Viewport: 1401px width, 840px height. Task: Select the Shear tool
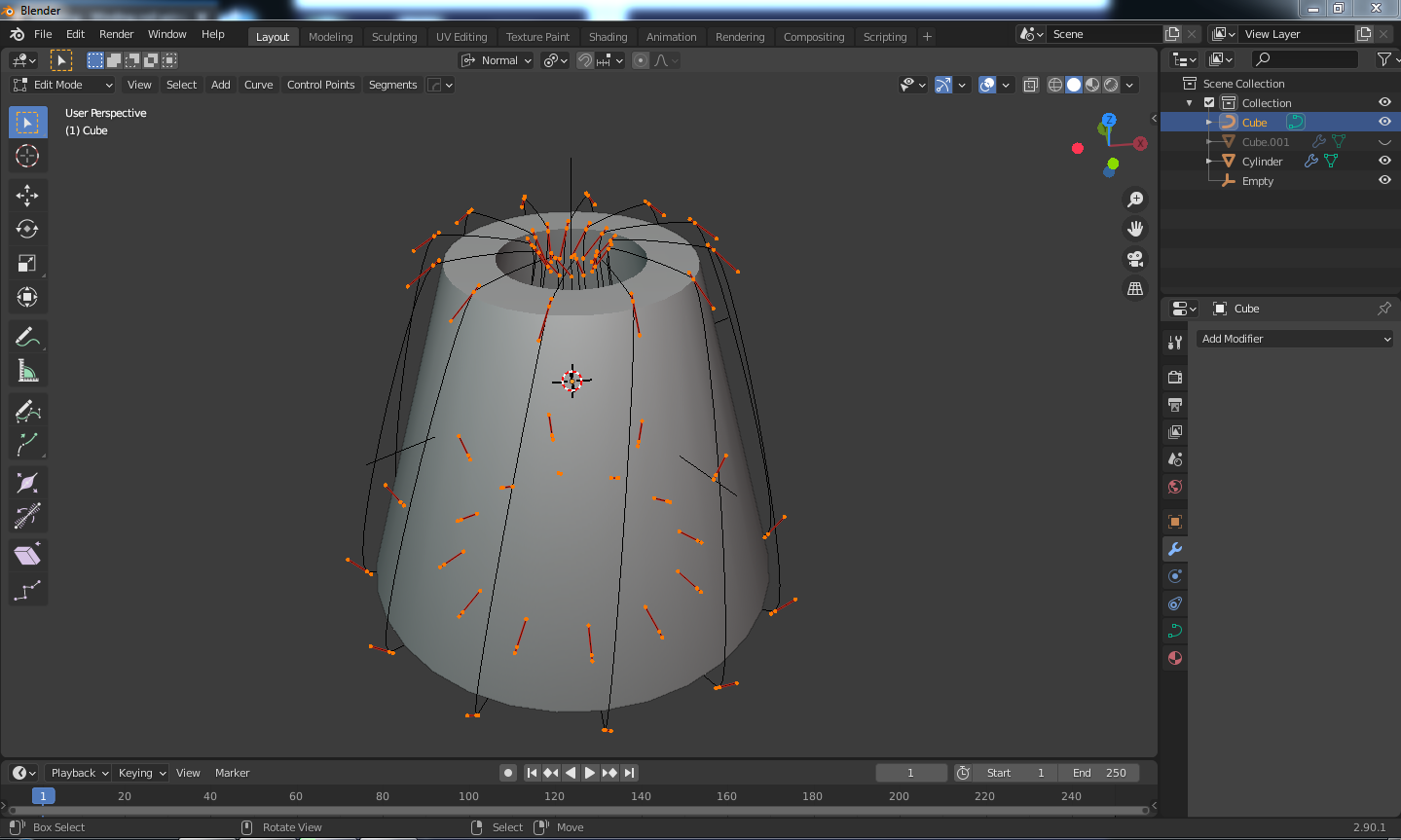pos(27,556)
